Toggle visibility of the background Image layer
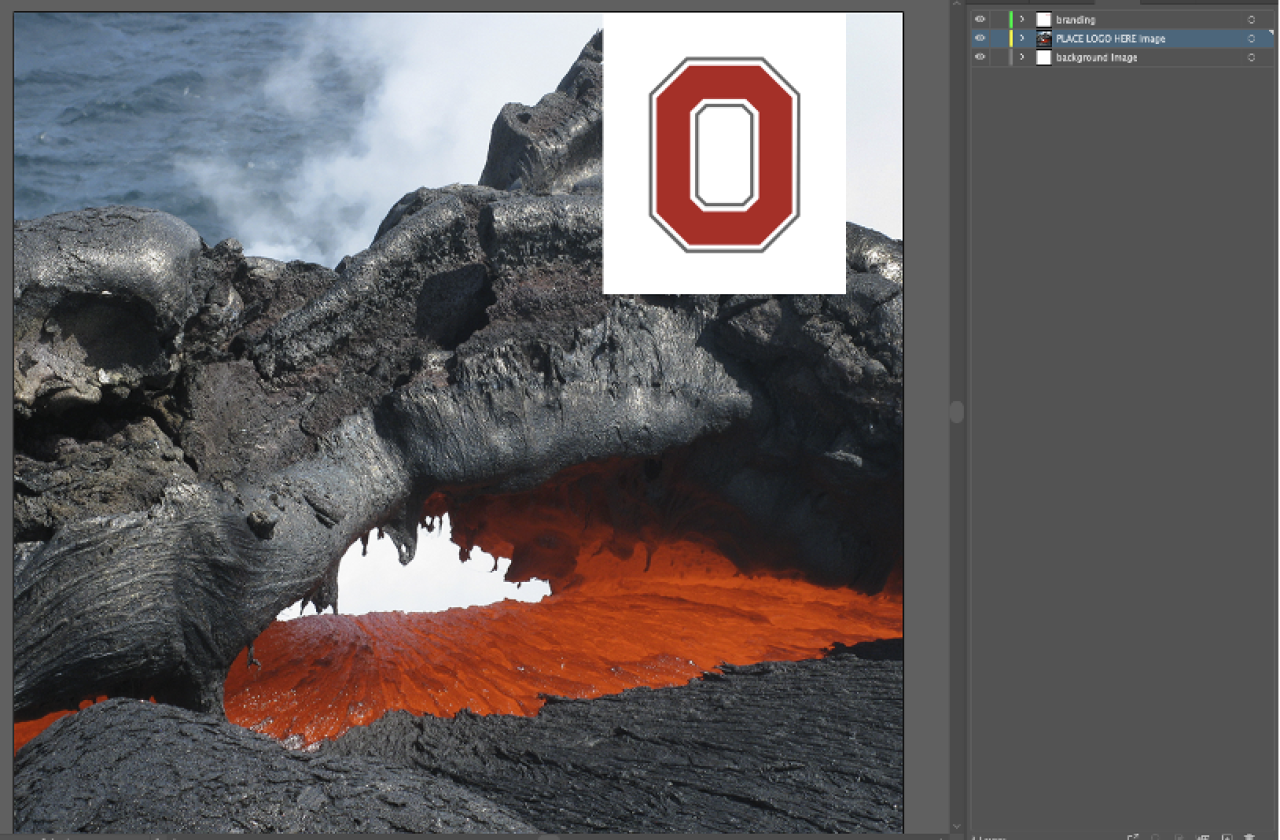 [x=980, y=57]
